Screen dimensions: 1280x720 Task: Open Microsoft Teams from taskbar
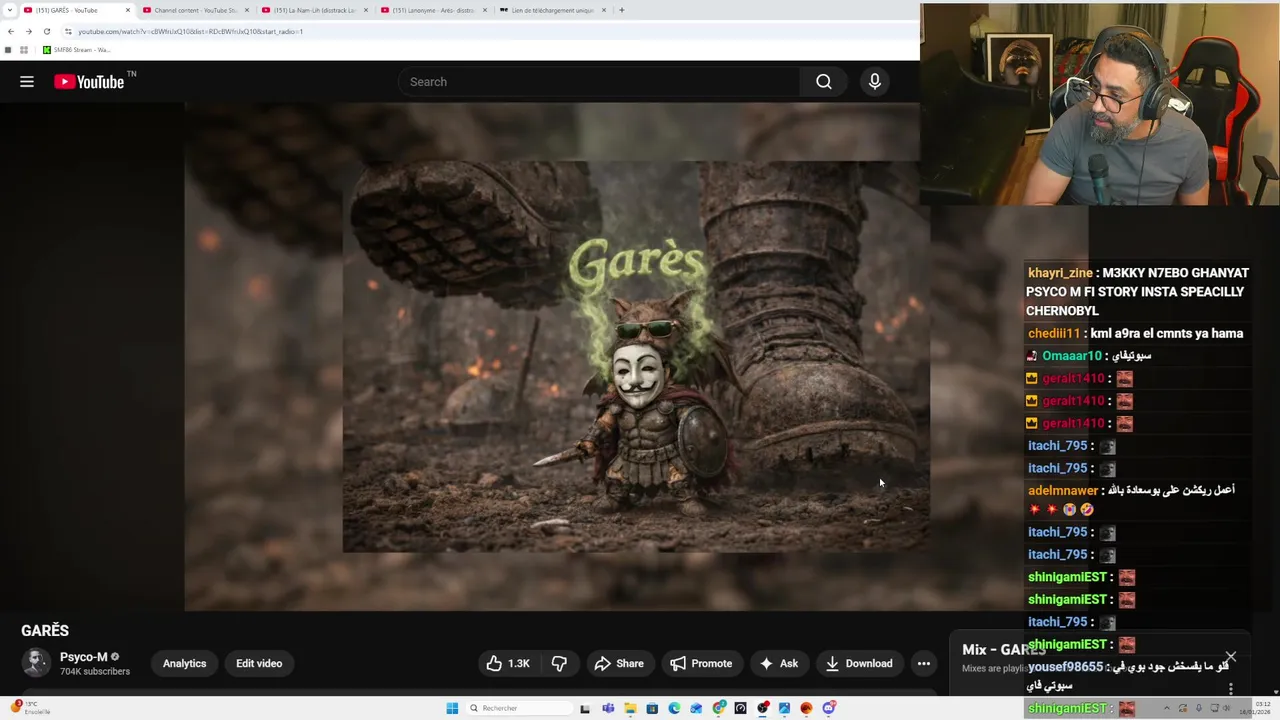point(608,708)
